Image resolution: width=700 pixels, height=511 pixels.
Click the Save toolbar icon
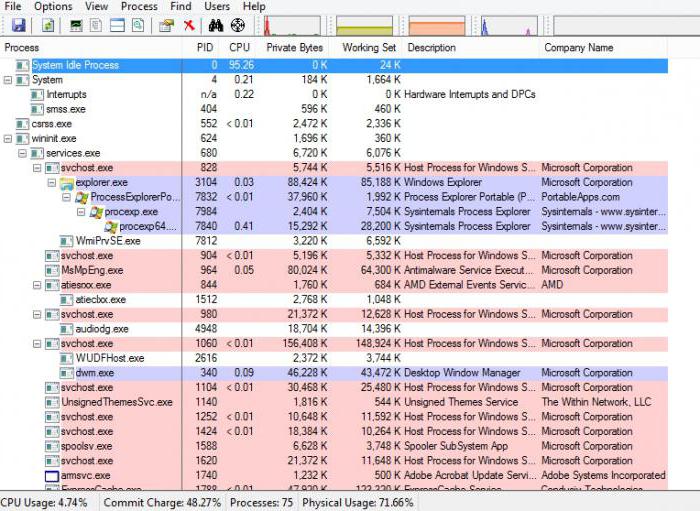tap(18, 25)
